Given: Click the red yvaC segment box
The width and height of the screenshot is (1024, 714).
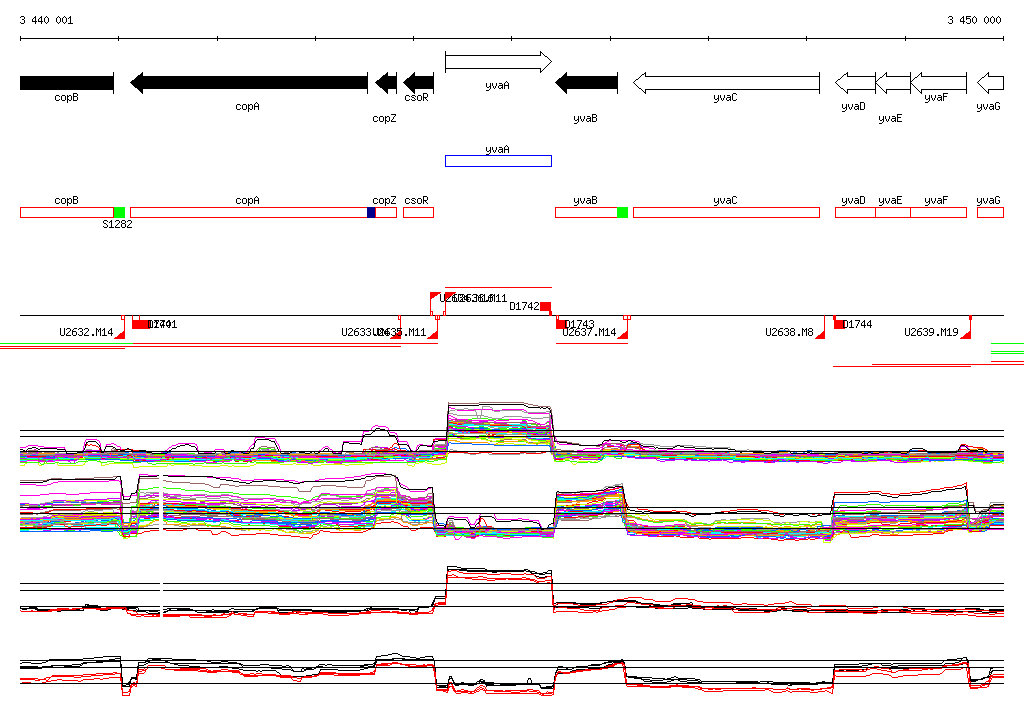Looking at the screenshot, I should click(726, 212).
